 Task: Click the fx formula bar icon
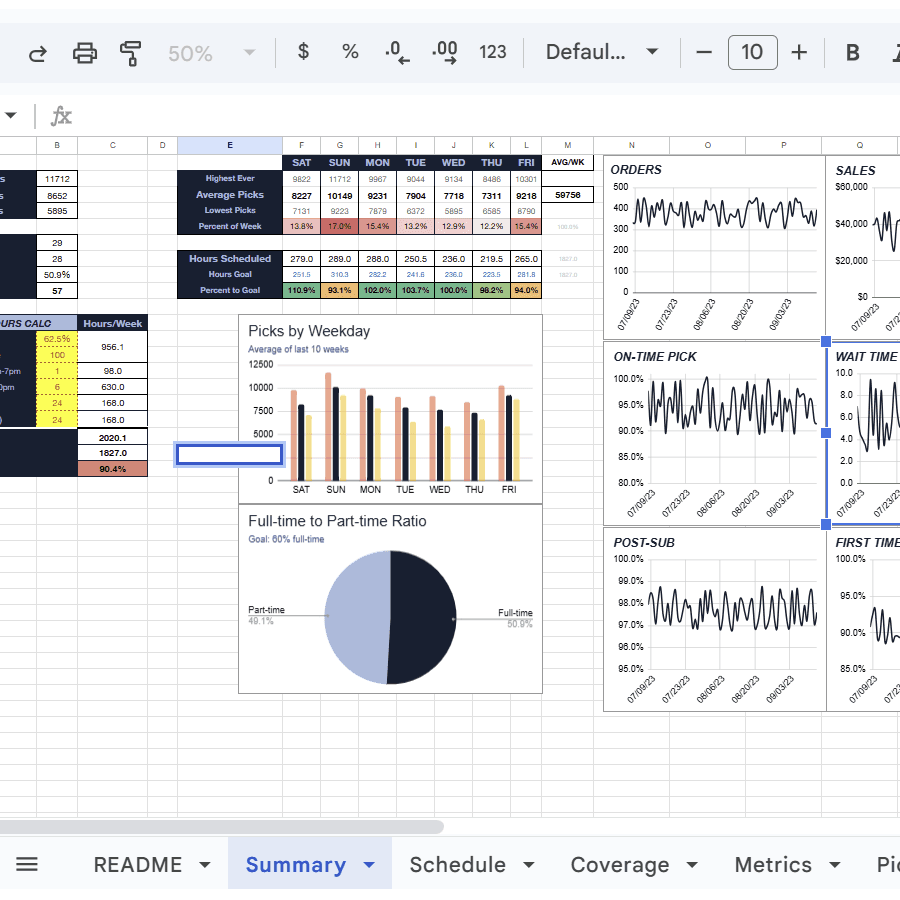tap(61, 116)
